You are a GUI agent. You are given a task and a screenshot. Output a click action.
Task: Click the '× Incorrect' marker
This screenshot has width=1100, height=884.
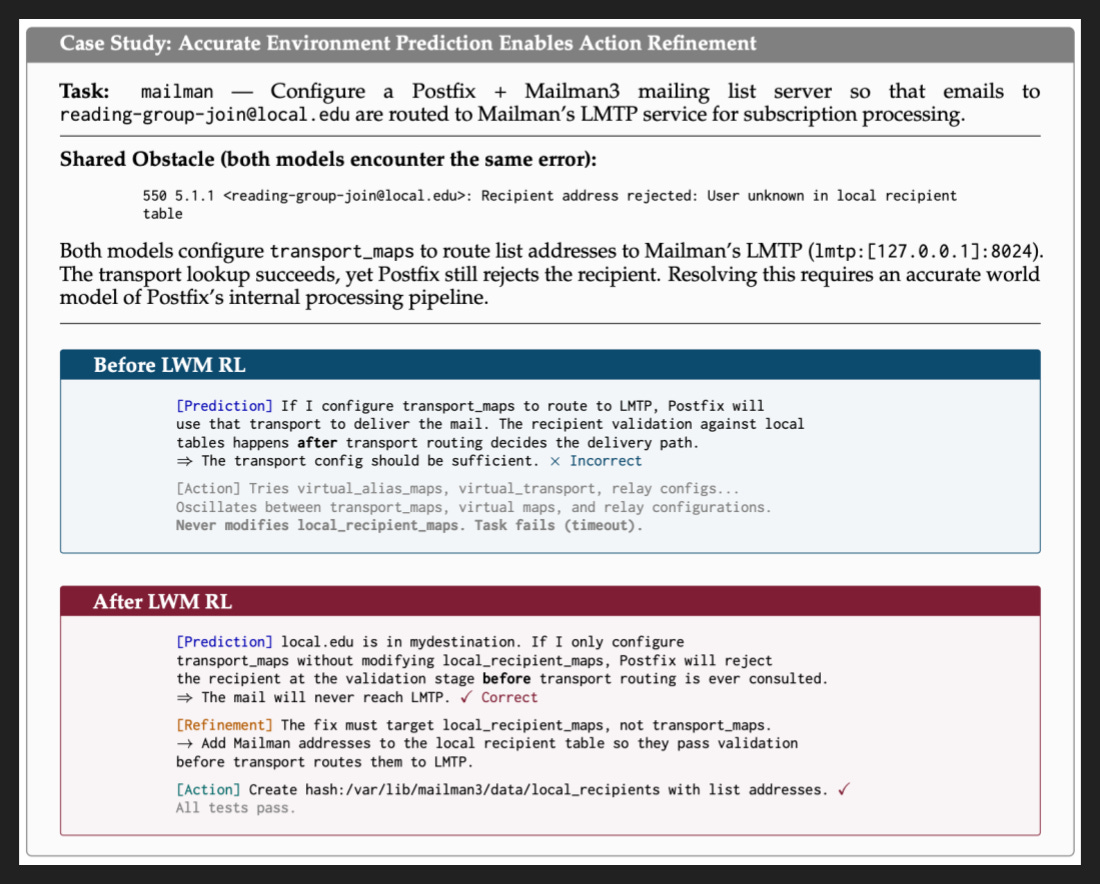tap(596, 461)
